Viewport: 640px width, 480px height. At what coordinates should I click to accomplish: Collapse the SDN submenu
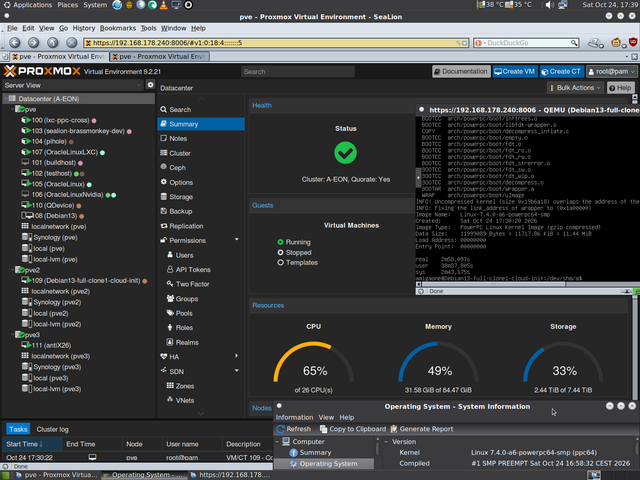pos(237,371)
